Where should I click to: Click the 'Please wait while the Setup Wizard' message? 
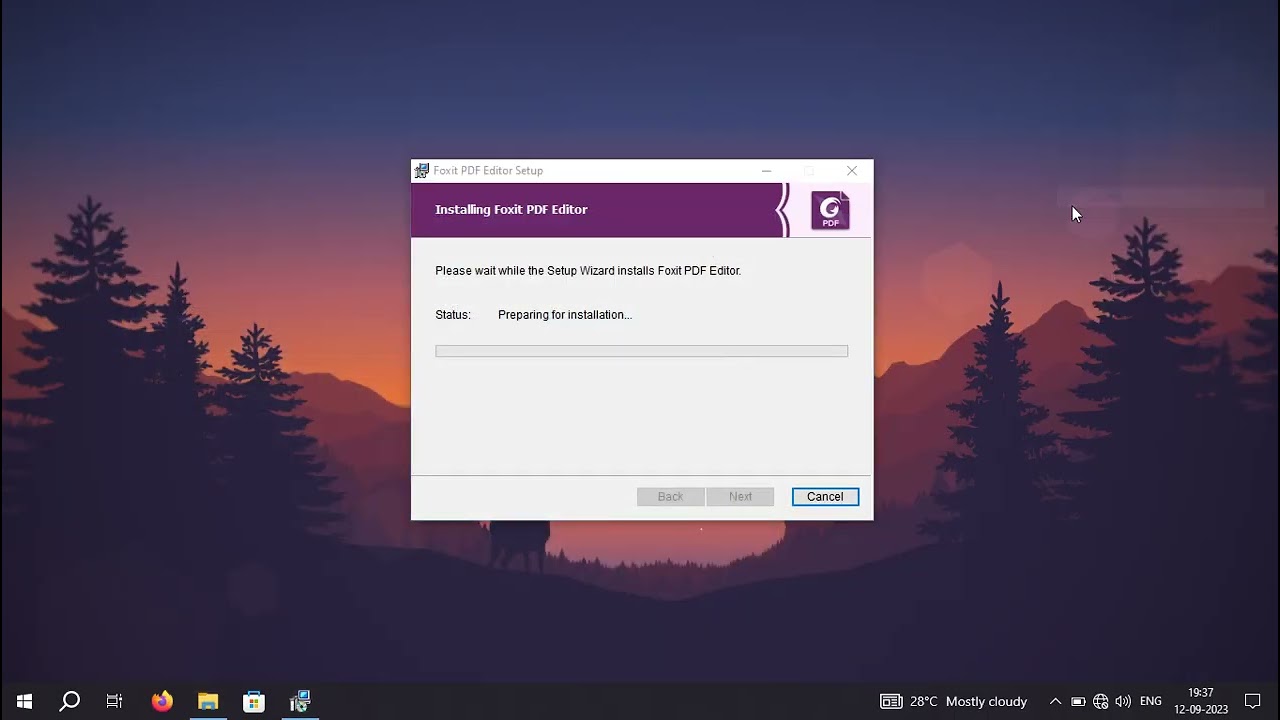[x=588, y=271]
